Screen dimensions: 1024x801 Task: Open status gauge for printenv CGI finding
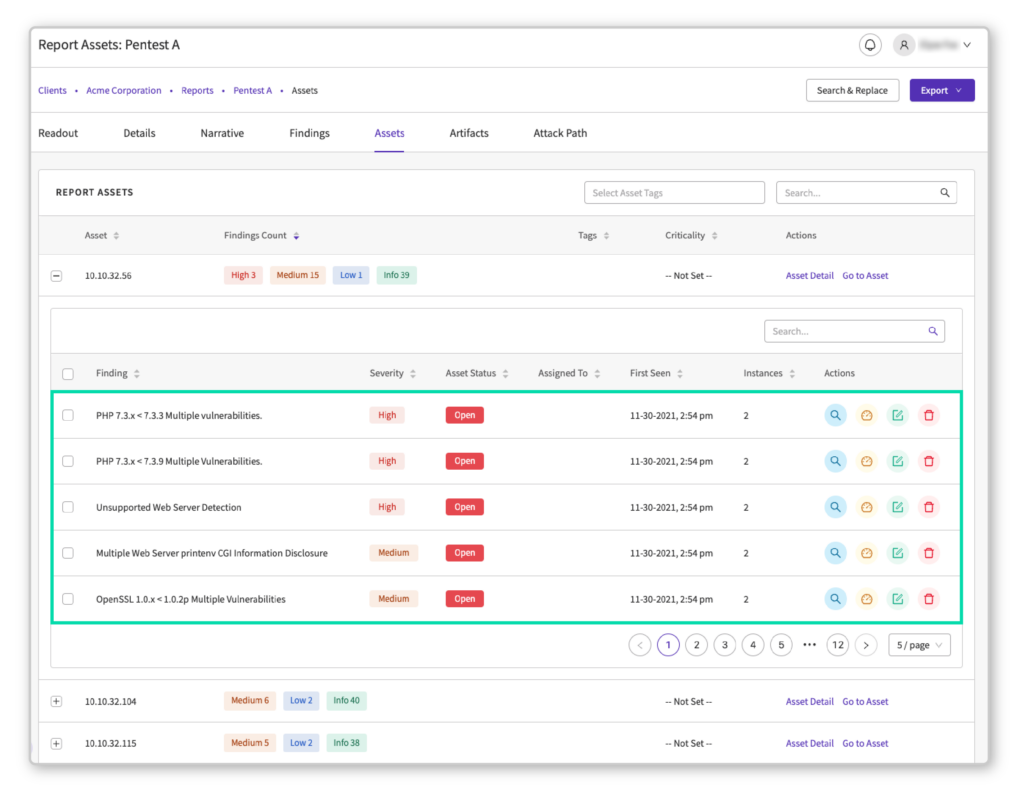pos(866,553)
